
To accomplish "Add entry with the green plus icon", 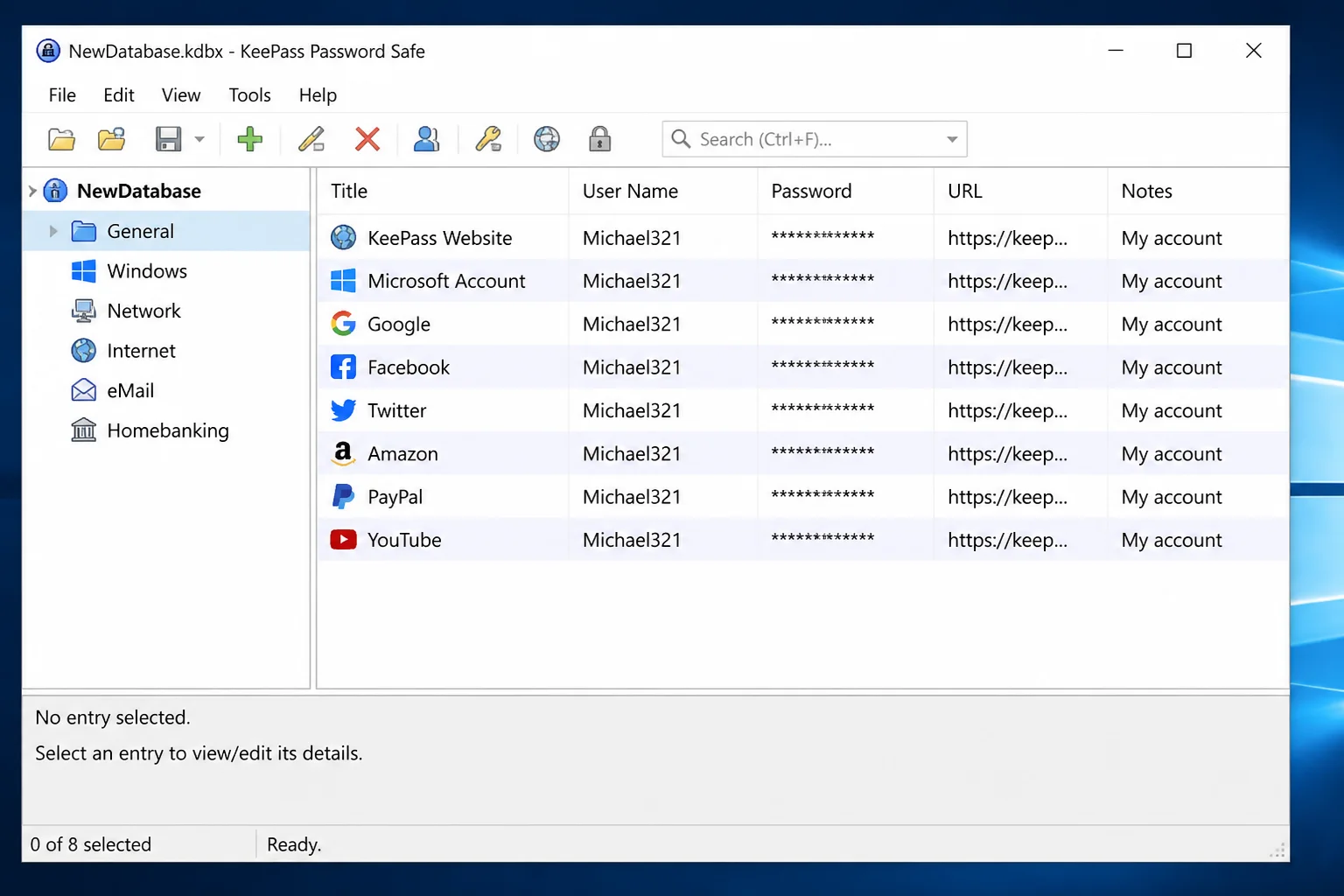I will coord(249,139).
